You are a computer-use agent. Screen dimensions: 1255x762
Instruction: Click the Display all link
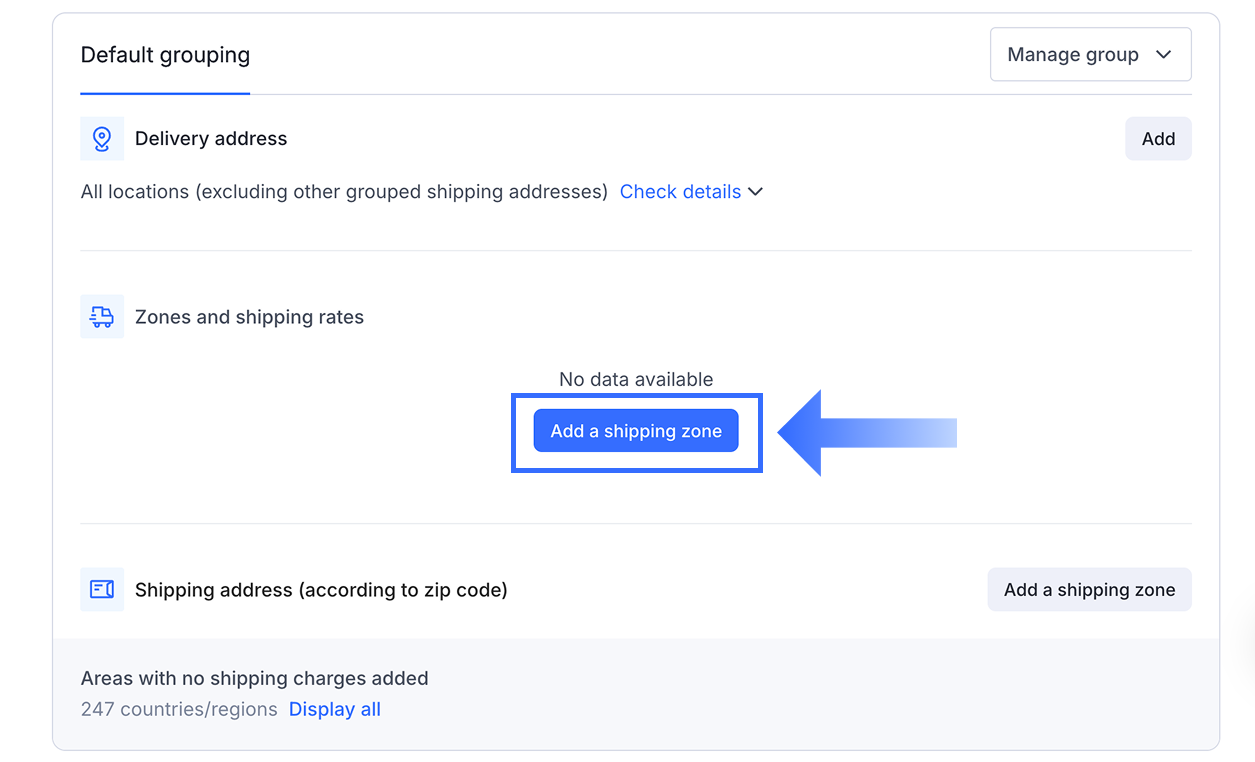coord(335,709)
